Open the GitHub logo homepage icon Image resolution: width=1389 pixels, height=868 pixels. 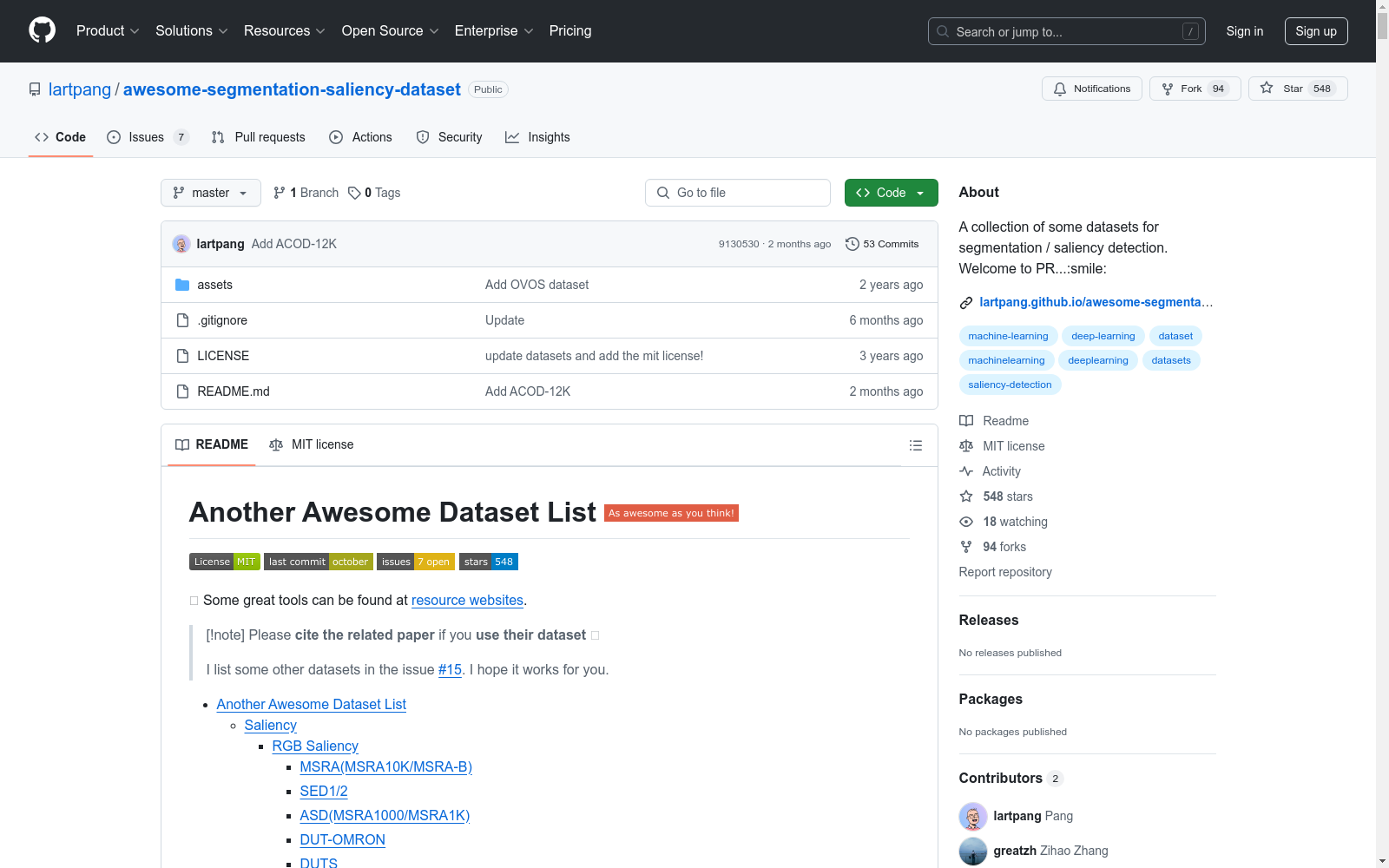(42, 30)
